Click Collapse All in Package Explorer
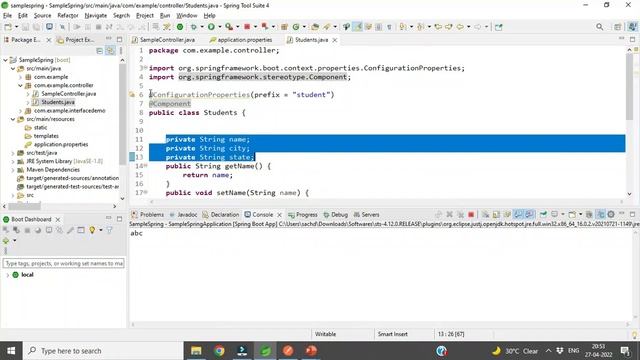 coord(99,51)
